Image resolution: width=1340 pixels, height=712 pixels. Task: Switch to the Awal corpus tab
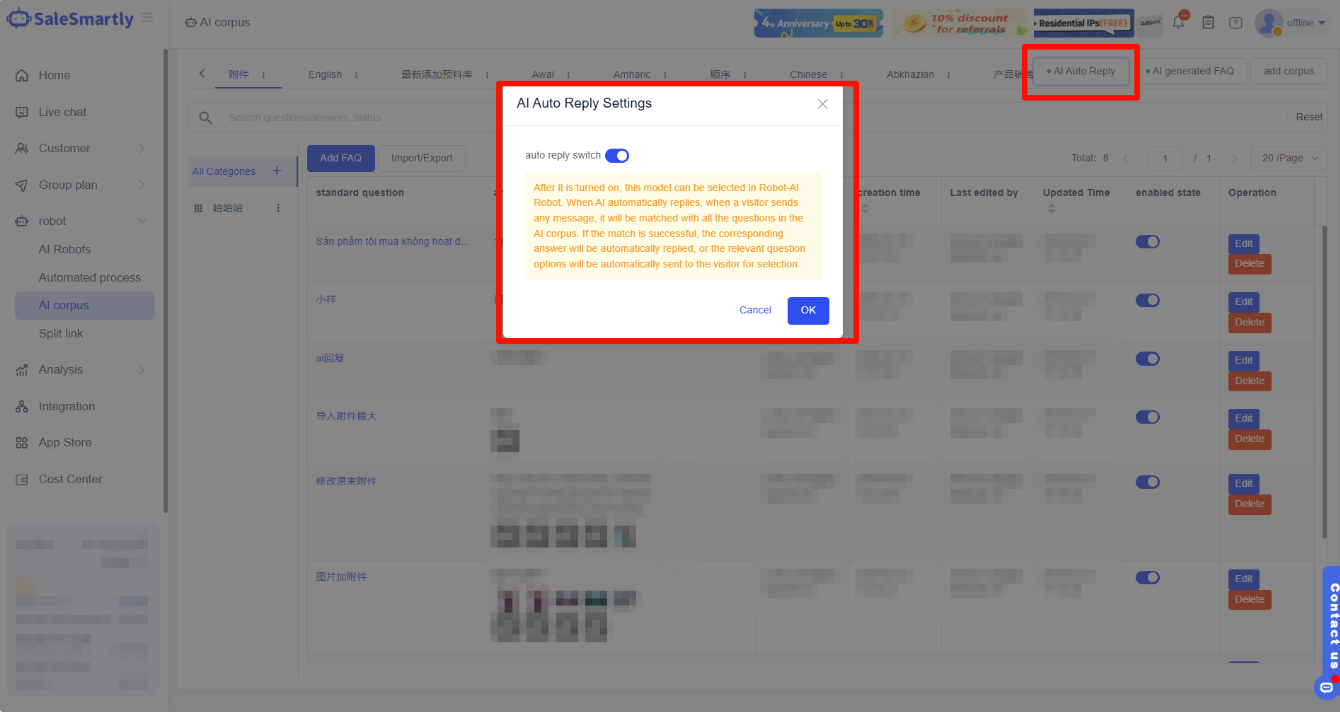click(543, 75)
